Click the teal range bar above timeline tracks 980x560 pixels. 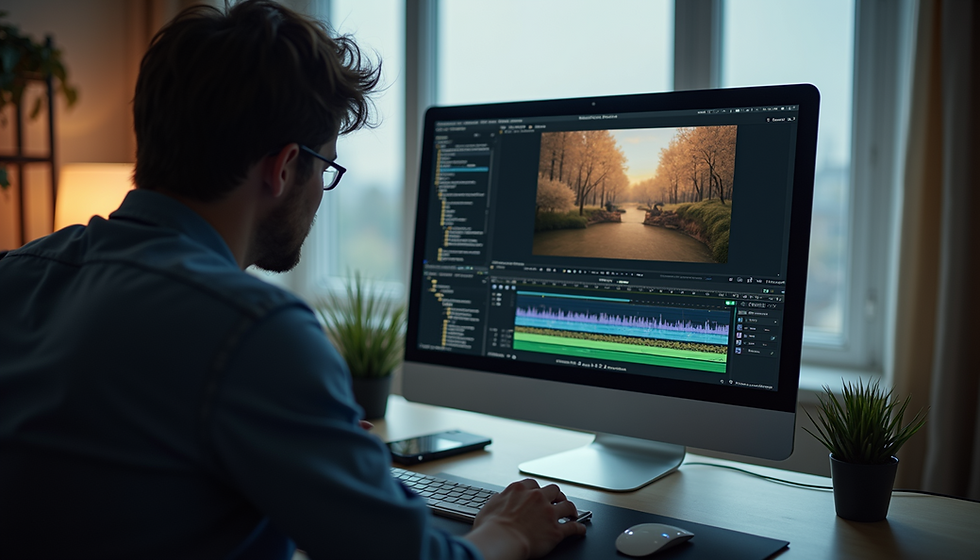(572, 298)
